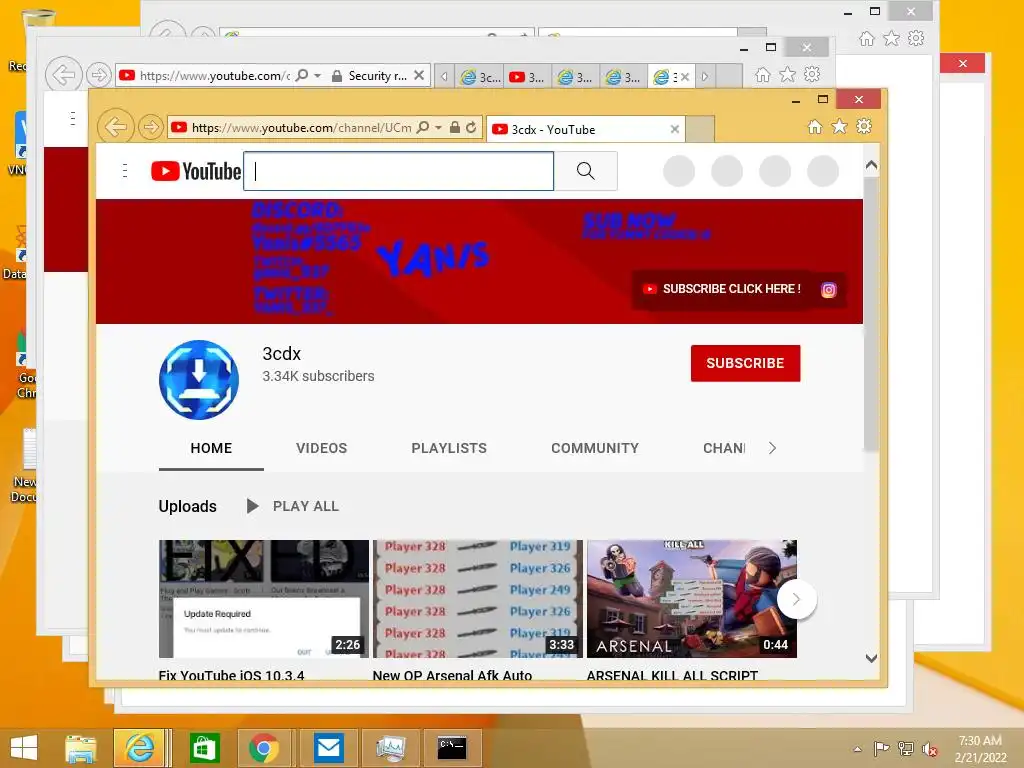Open Favorites star in rearmost IE window
The image size is (1024, 768).
pos(891,39)
